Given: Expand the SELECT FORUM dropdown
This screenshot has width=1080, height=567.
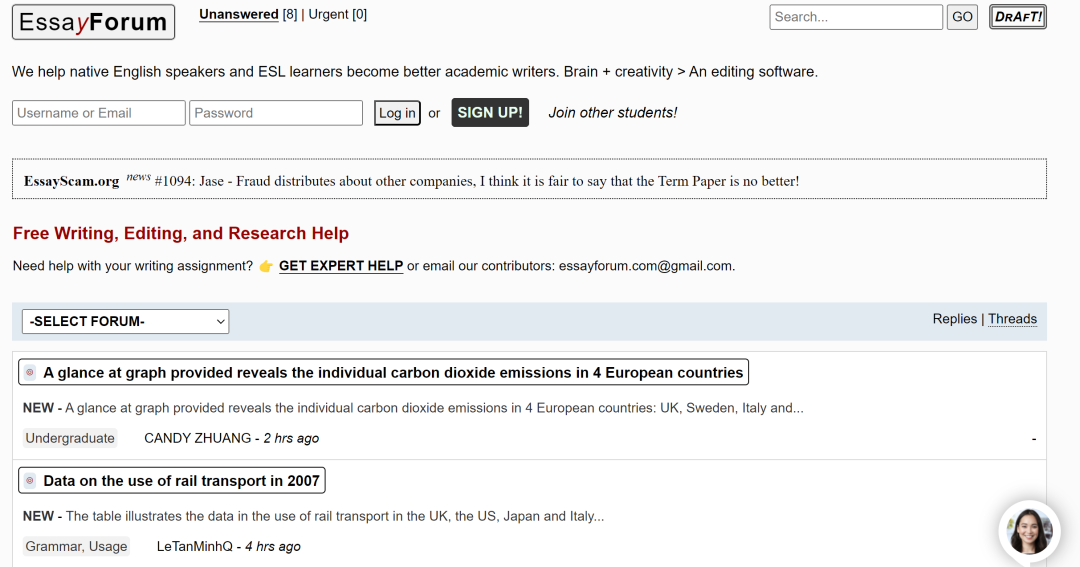Looking at the screenshot, I should (x=125, y=322).
